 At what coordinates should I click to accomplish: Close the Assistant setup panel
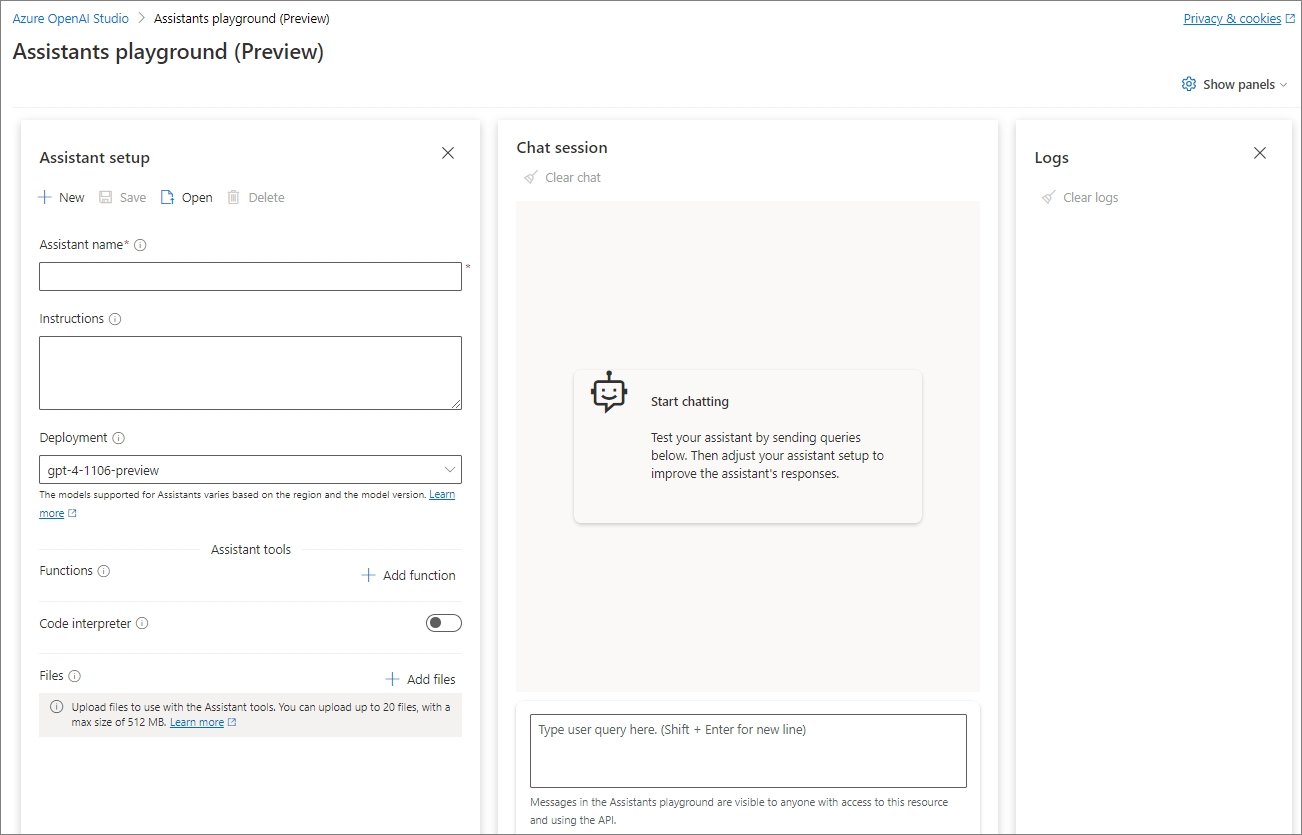448,153
